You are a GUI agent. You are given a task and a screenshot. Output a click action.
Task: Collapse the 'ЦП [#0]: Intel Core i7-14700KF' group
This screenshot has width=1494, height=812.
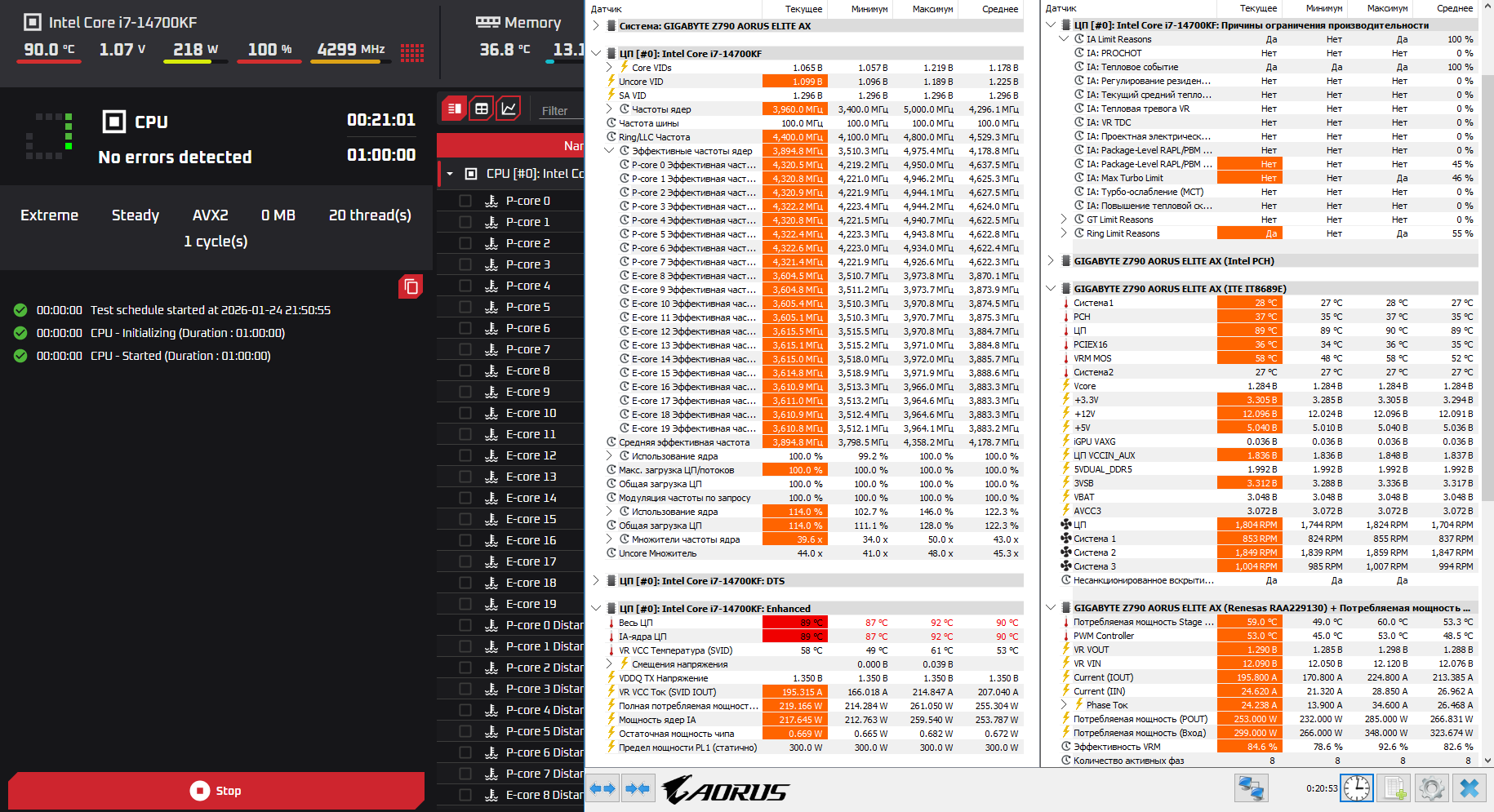coord(596,54)
